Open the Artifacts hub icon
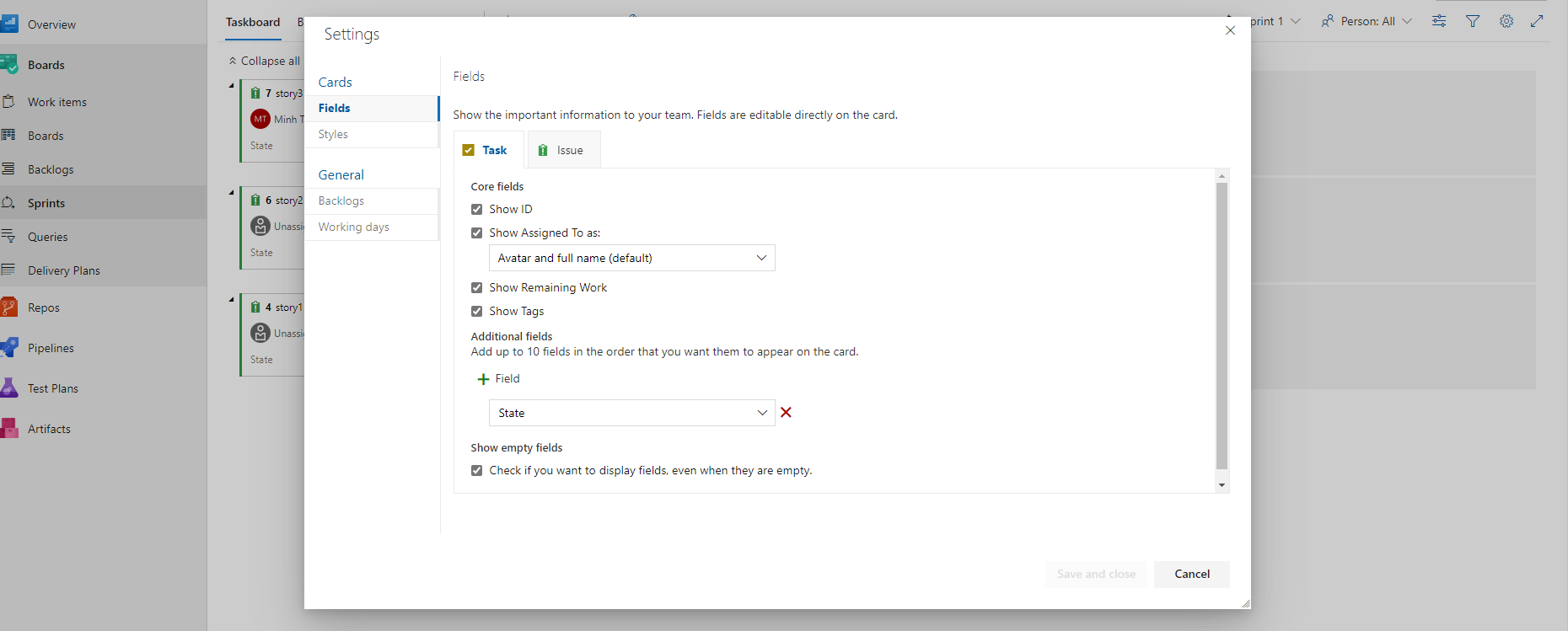This screenshot has height=631, width=1568. click(x=9, y=428)
